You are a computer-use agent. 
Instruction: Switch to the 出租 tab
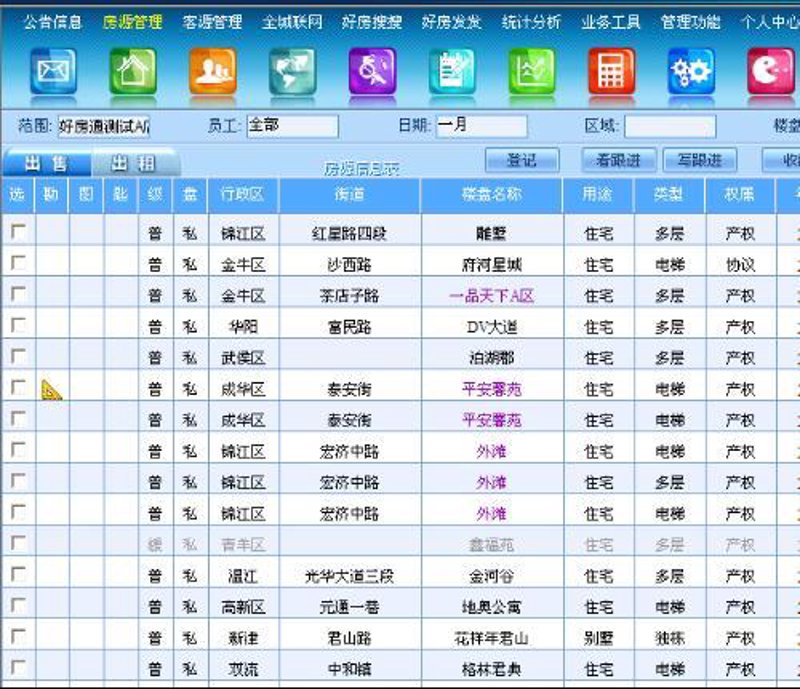(134, 163)
